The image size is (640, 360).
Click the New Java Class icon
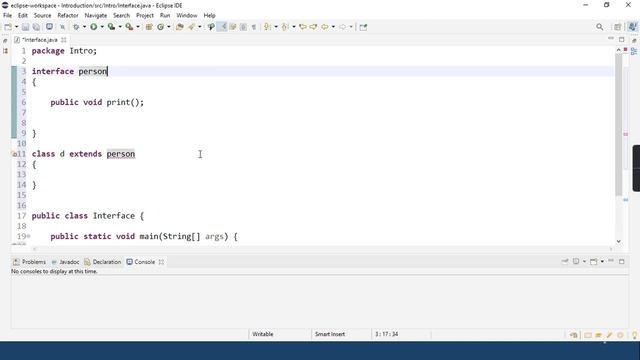(x=161, y=27)
